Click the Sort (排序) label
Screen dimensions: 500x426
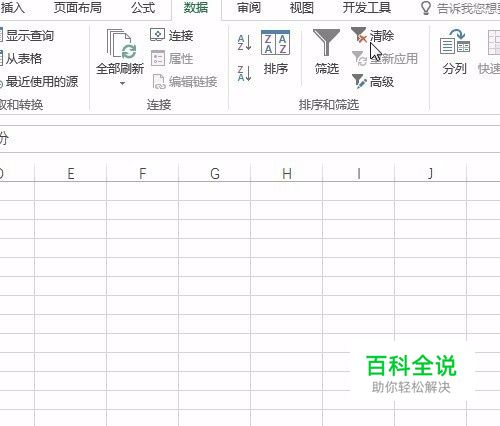(x=276, y=69)
